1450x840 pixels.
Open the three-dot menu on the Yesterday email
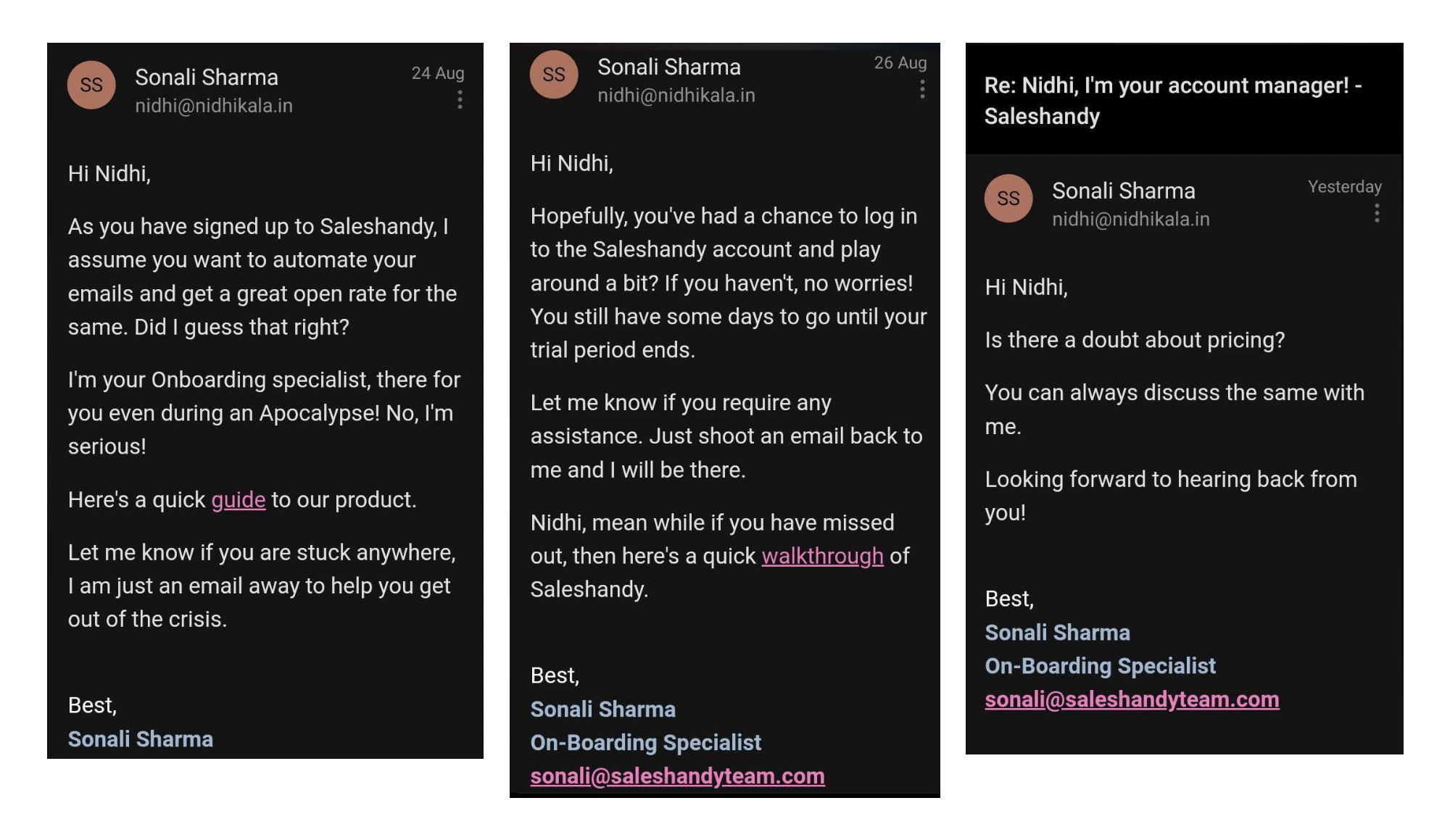pyautogui.click(x=1377, y=213)
